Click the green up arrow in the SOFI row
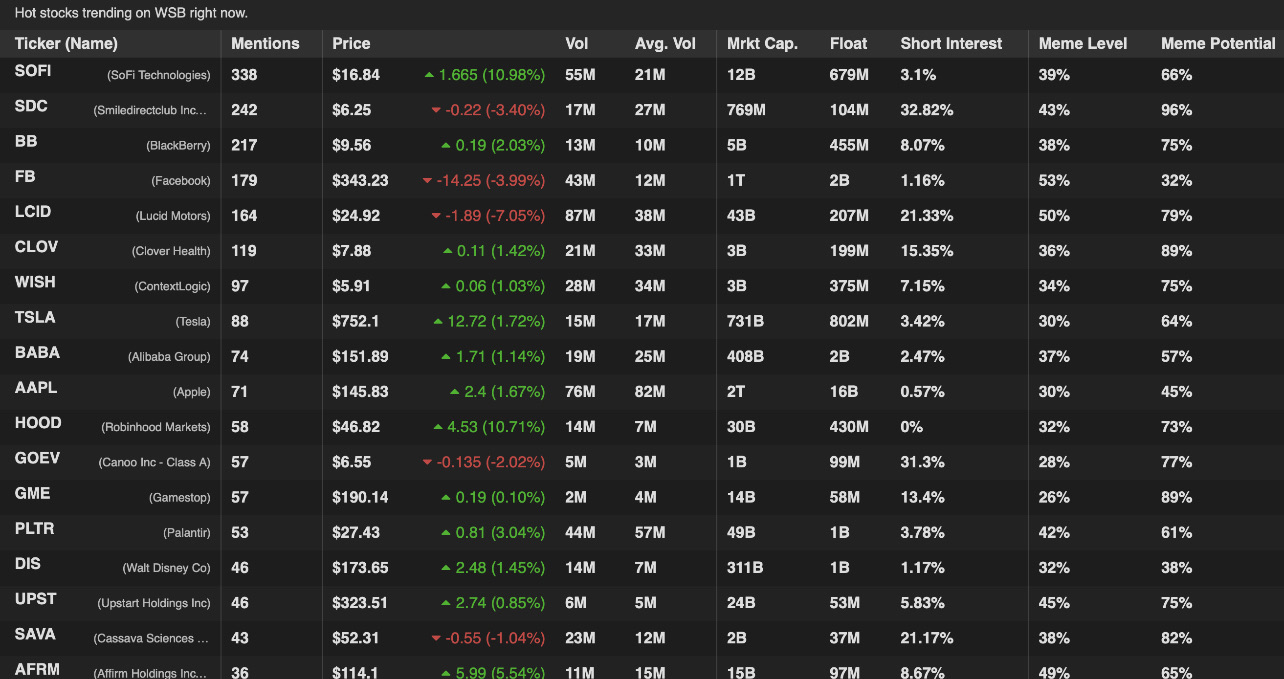 point(429,75)
